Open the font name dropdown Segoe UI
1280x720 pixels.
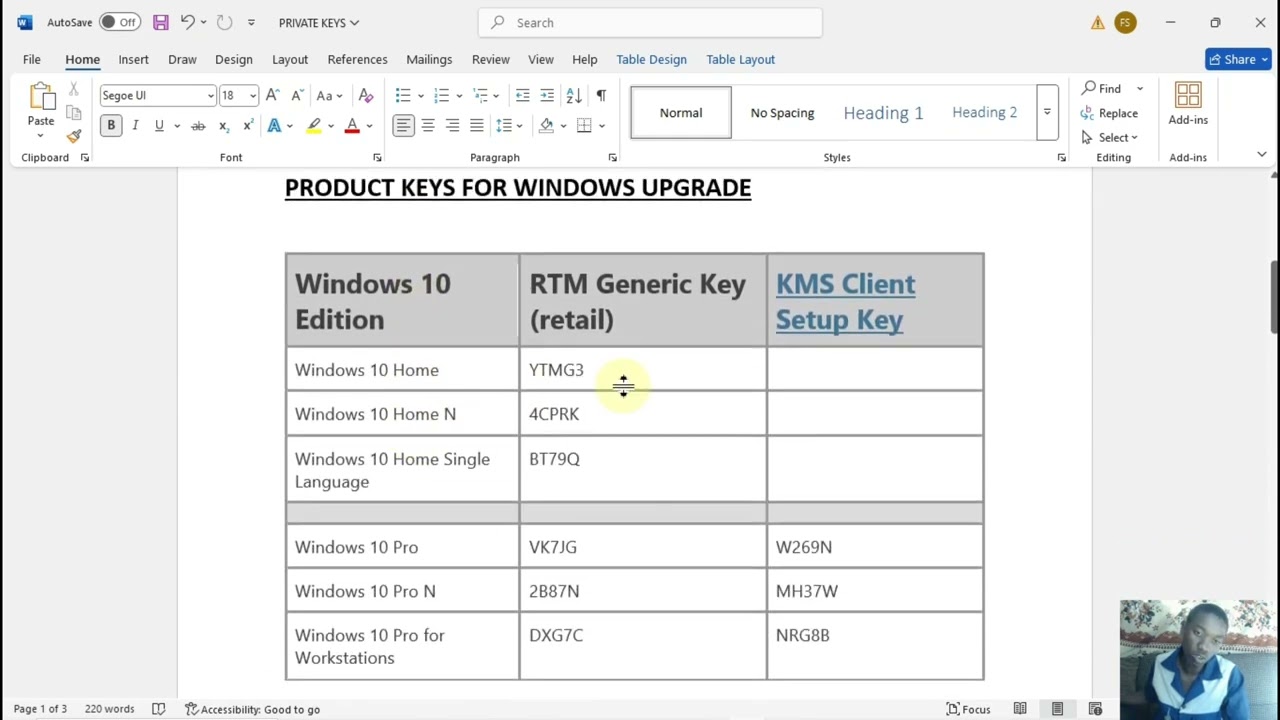point(210,96)
